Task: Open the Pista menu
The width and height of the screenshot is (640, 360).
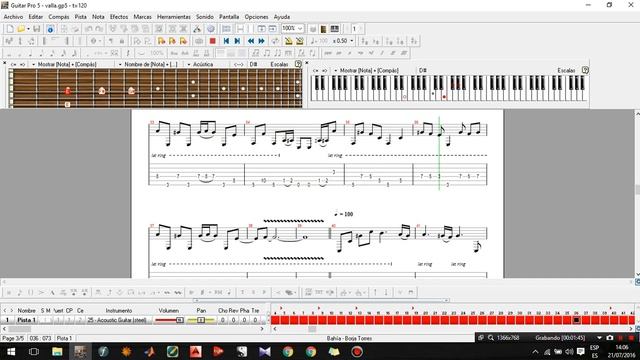Action: (80, 17)
